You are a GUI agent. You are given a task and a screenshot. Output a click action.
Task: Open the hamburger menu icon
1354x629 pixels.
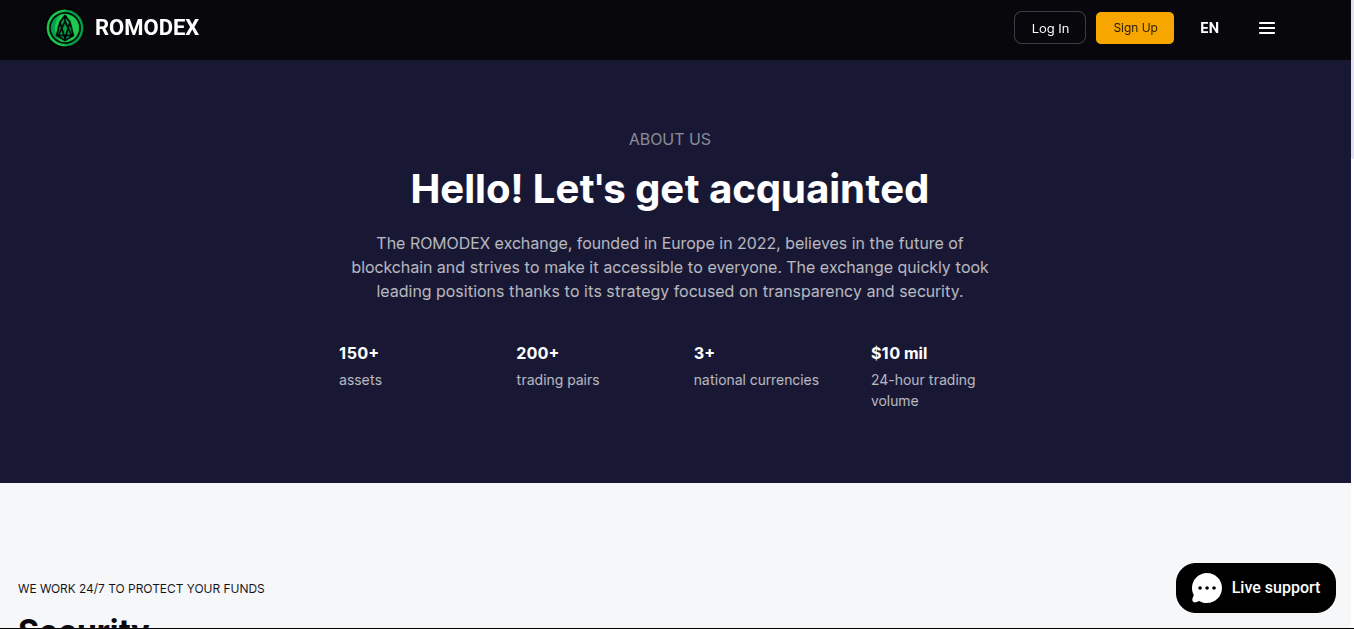point(1267,28)
